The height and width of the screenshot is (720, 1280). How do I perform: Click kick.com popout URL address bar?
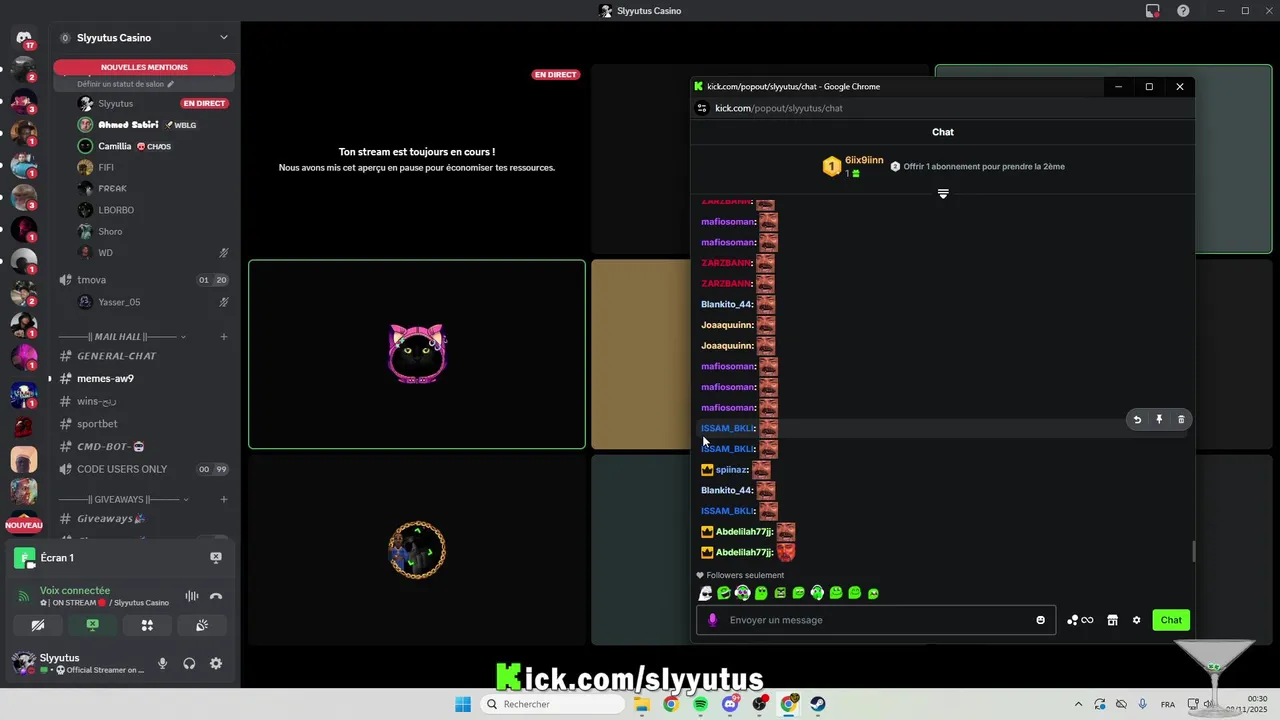[x=779, y=108]
